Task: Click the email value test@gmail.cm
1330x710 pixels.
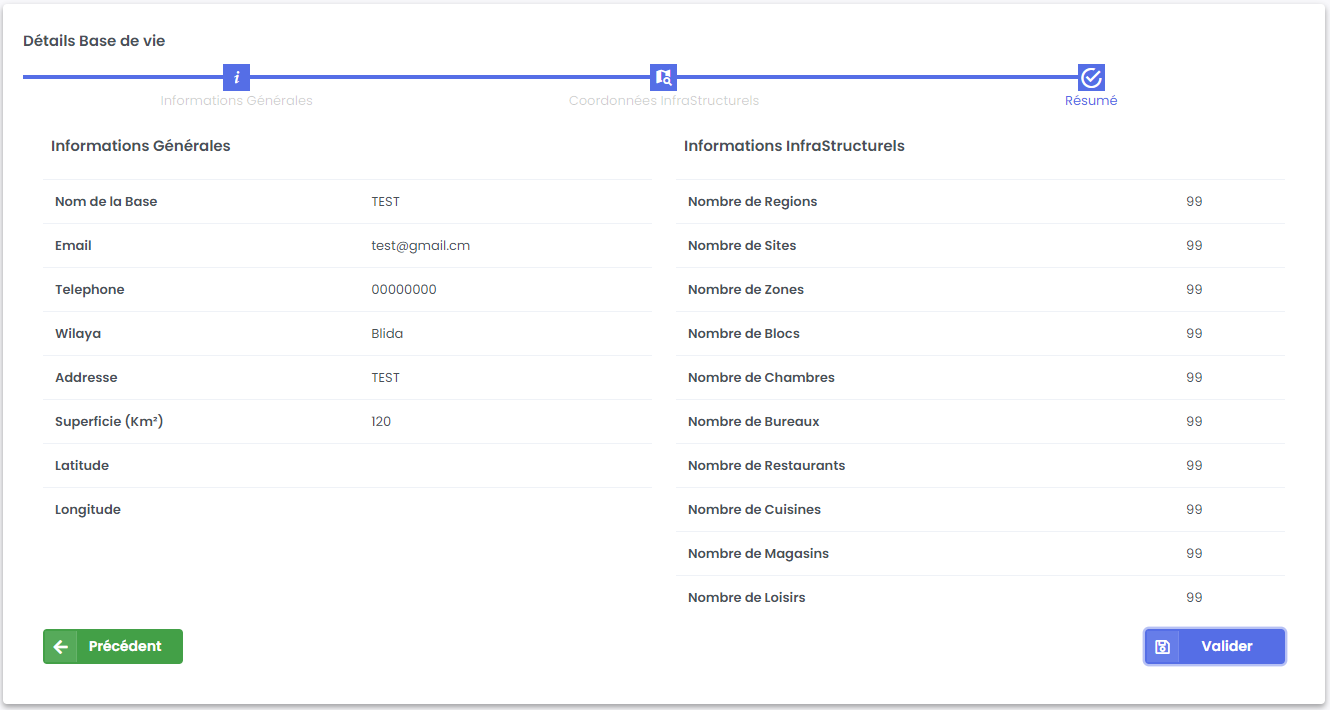Action: click(x=420, y=246)
